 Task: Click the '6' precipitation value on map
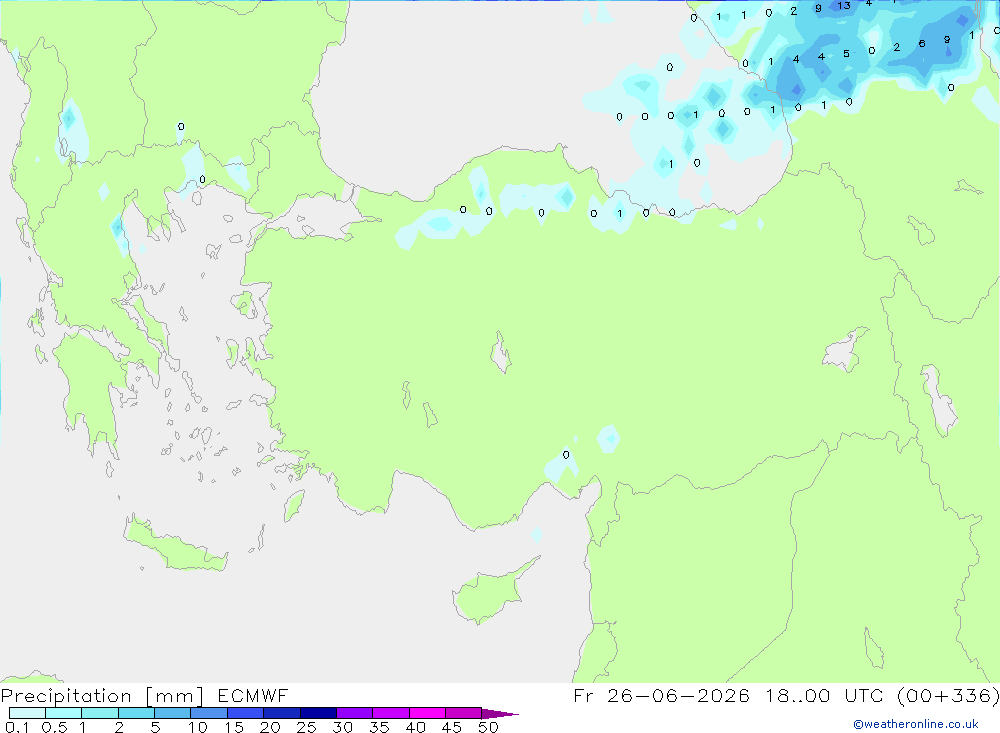coord(922,43)
